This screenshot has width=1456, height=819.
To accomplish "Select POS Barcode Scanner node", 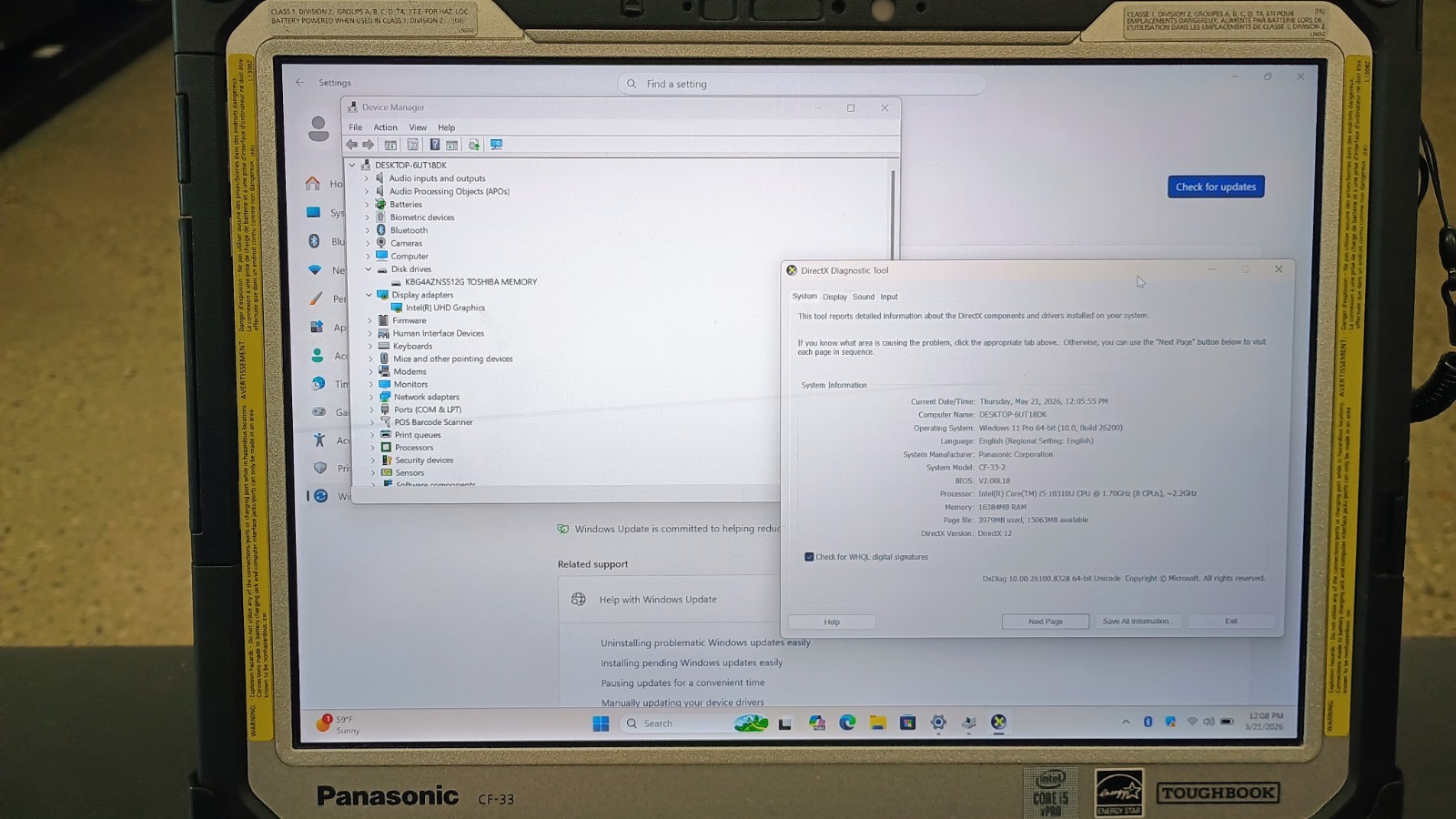I will pyautogui.click(x=433, y=422).
